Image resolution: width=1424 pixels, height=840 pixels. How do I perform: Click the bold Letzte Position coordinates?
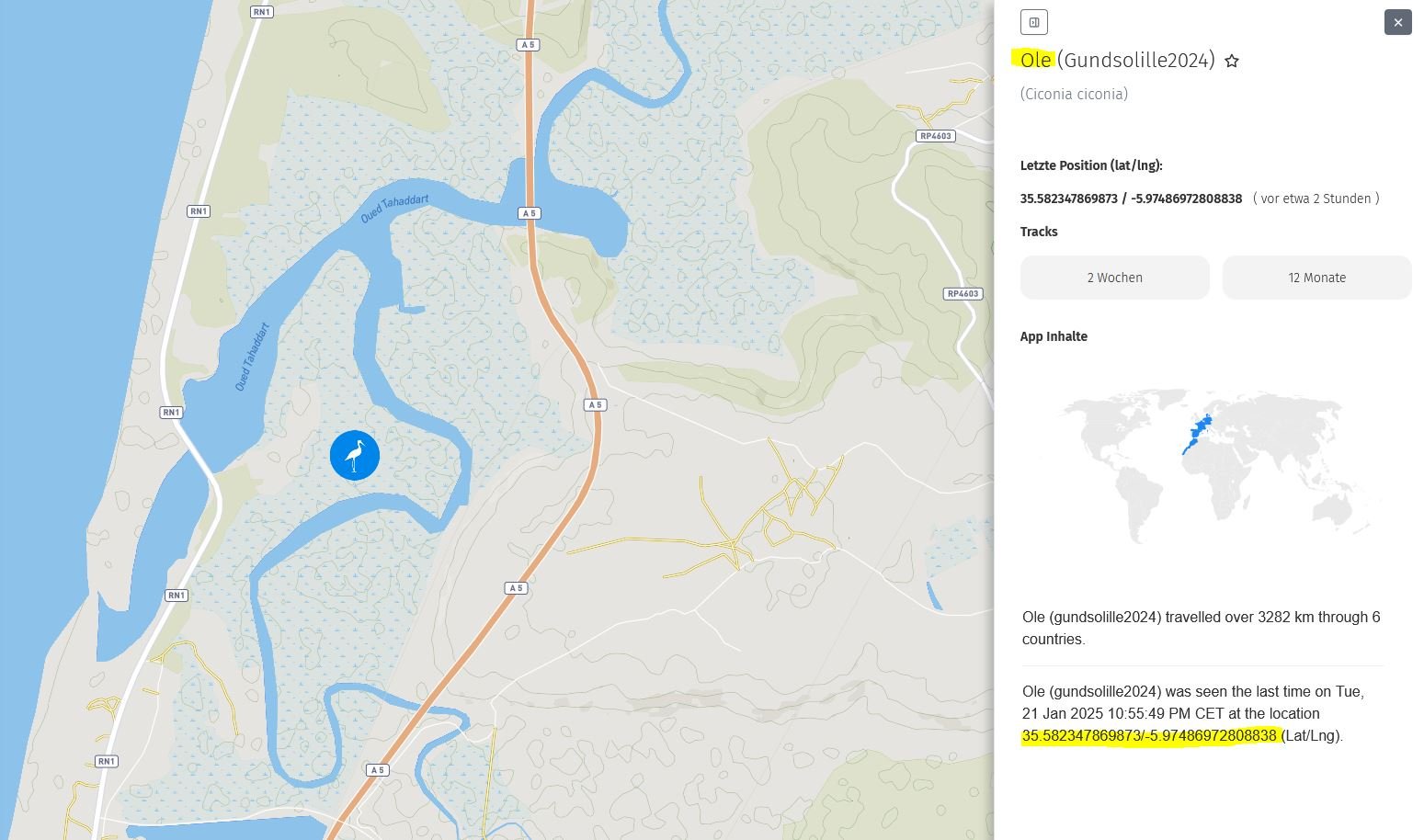[1131, 199]
